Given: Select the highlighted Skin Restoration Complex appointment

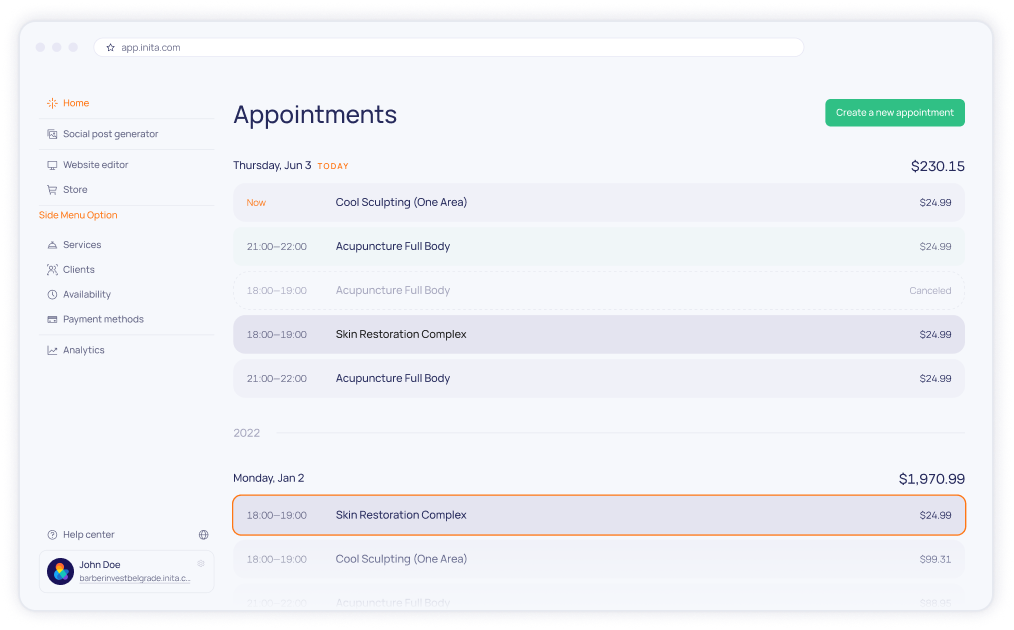Looking at the screenshot, I should pos(598,514).
